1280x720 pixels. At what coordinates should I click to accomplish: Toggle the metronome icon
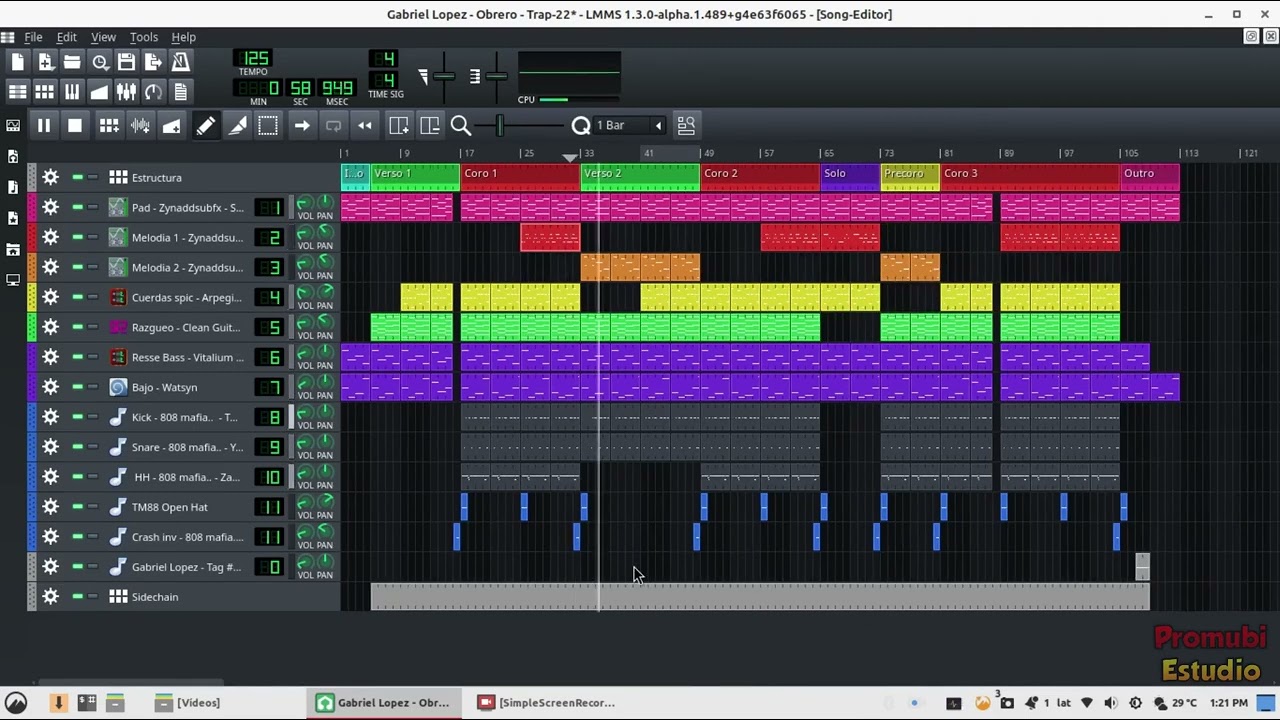180,62
